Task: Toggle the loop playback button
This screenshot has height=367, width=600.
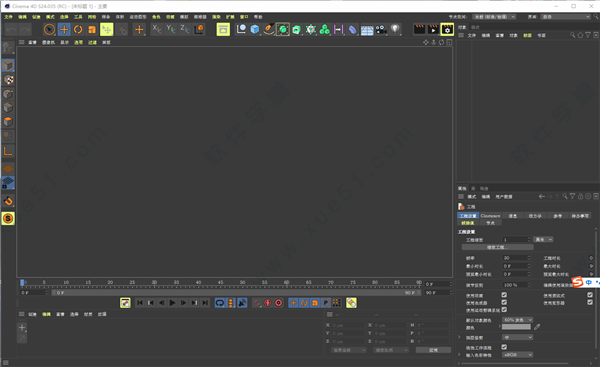Action: pos(220,303)
